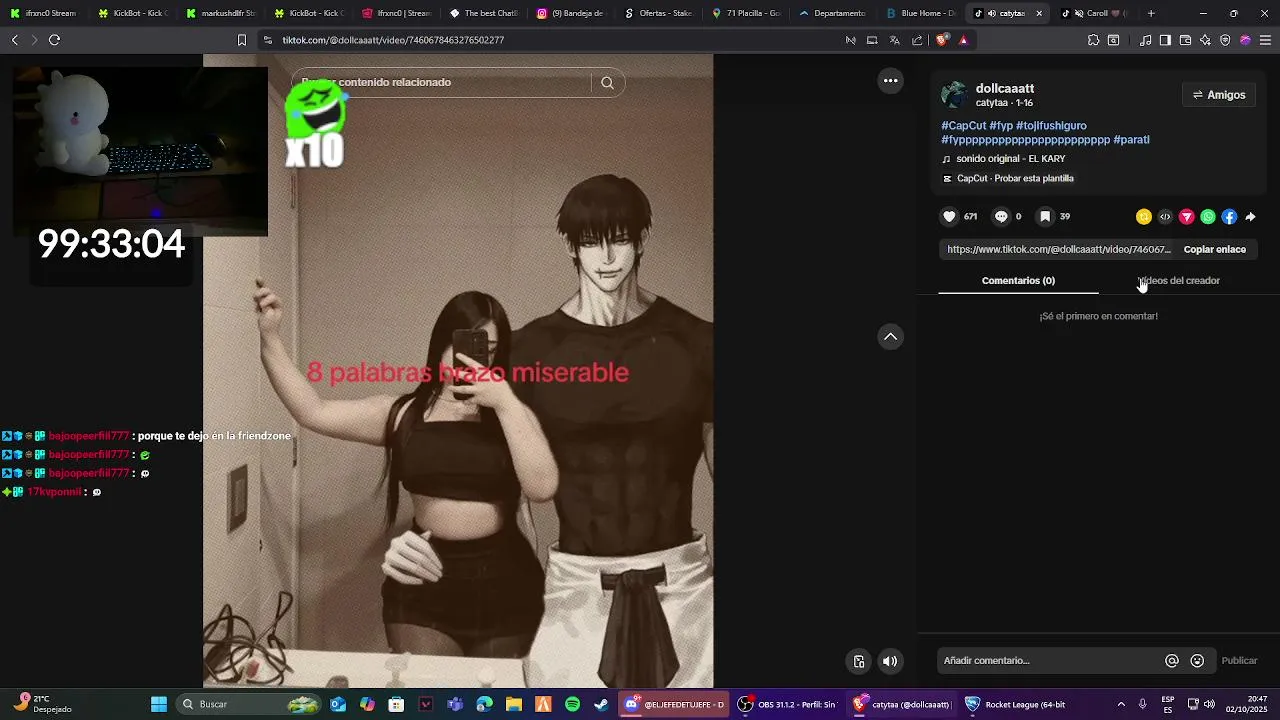Share to Facebook using the blue icon
This screenshot has width=1280, height=720.
click(1229, 217)
